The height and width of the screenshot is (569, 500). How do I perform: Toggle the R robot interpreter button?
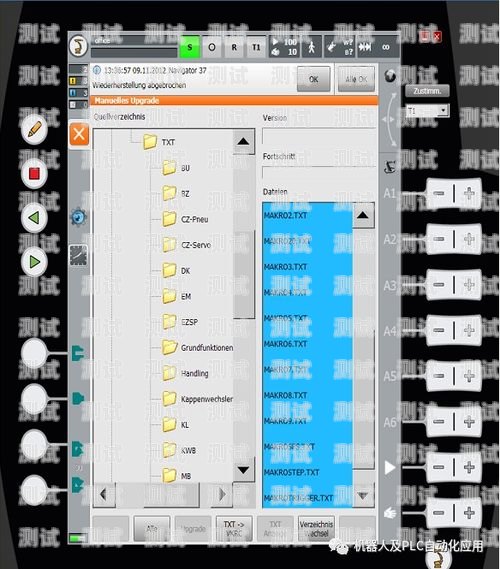[x=234, y=47]
